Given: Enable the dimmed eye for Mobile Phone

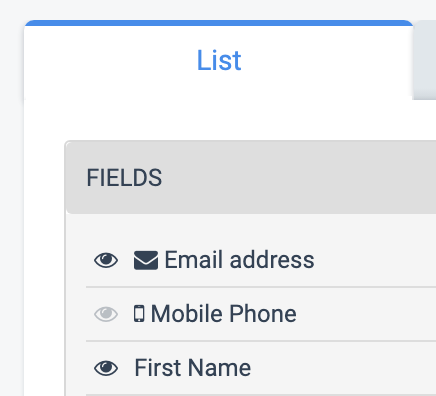Looking at the screenshot, I should tap(106, 314).
